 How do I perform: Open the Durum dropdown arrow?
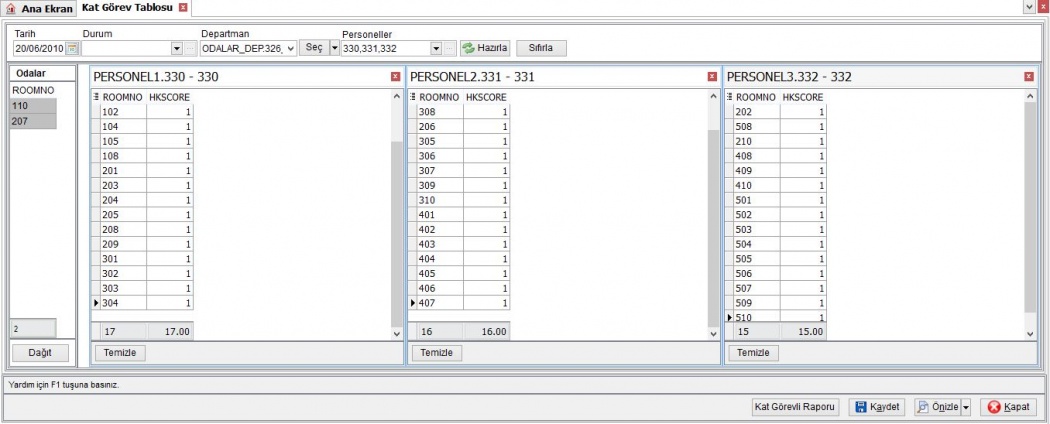(x=177, y=49)
